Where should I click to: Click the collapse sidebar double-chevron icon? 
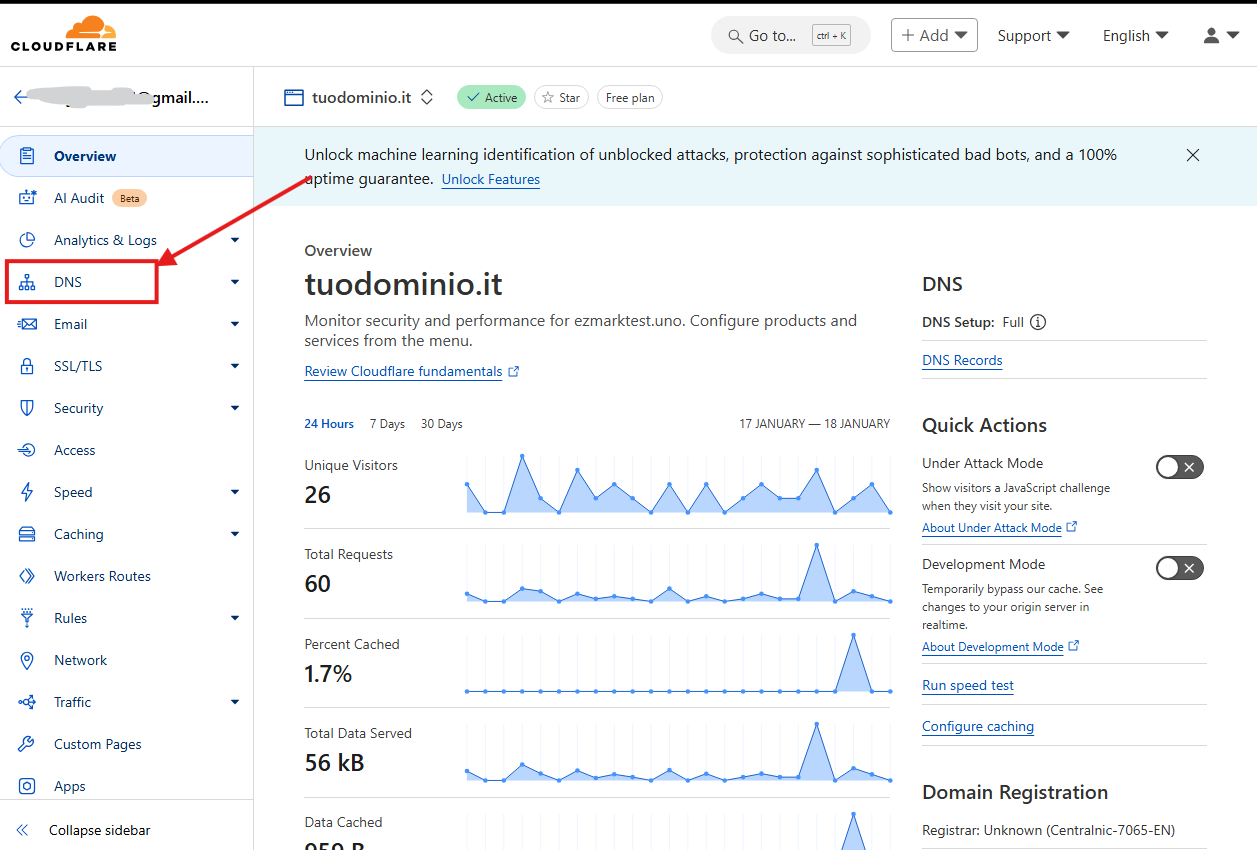(x=22, y=830)
